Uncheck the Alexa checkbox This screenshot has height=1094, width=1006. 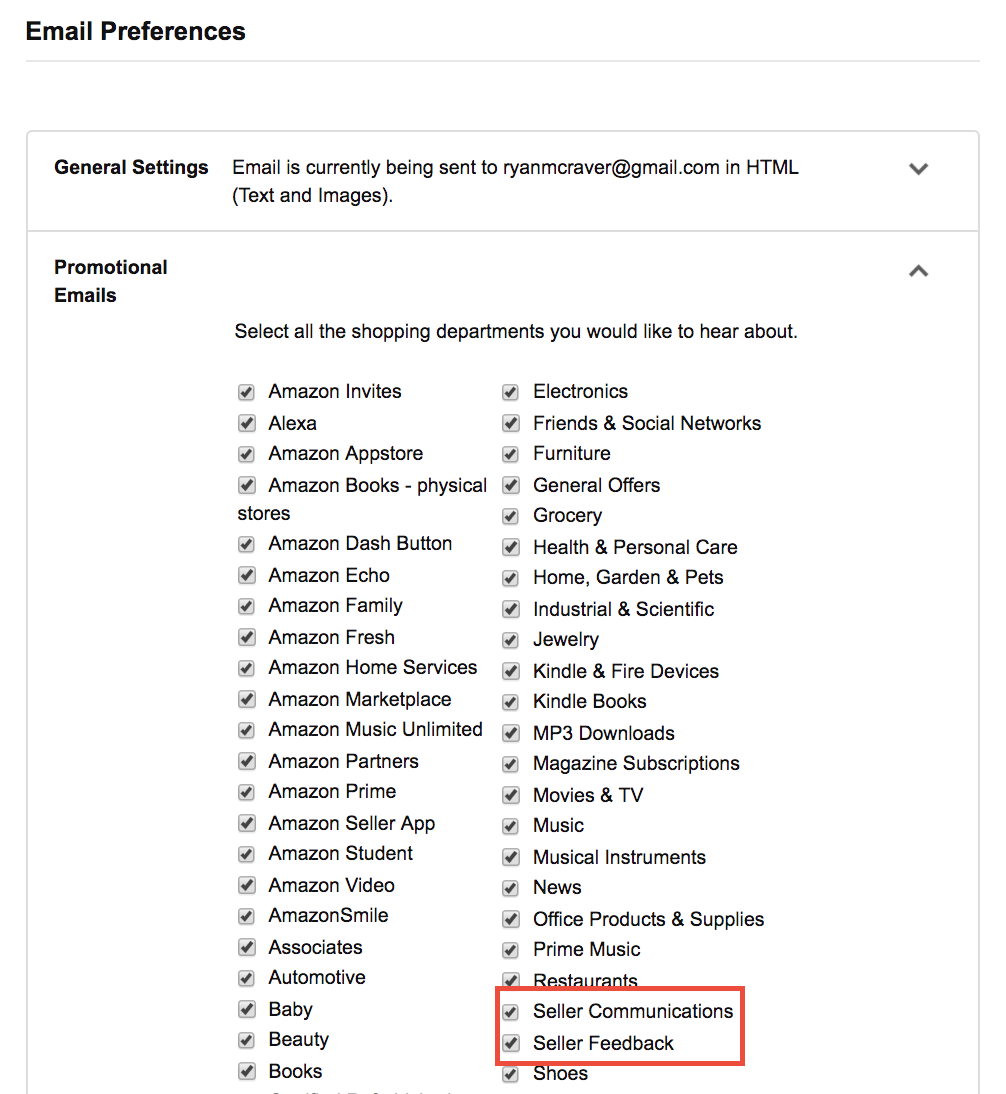[x=246, y=424]
